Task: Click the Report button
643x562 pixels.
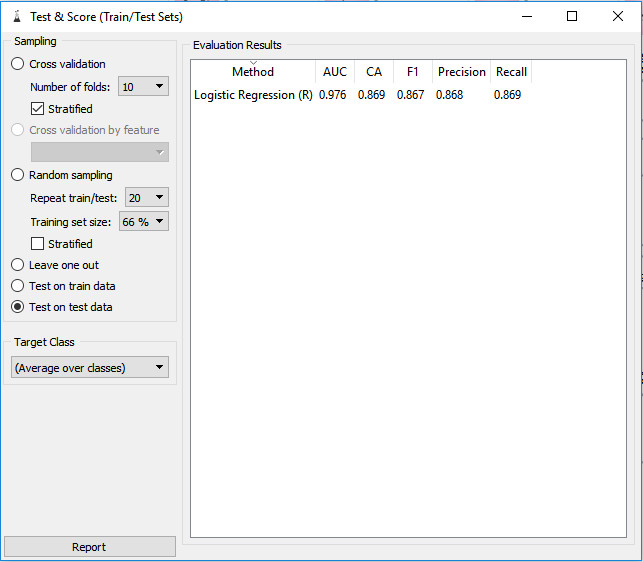Action: tap(90, 547)
